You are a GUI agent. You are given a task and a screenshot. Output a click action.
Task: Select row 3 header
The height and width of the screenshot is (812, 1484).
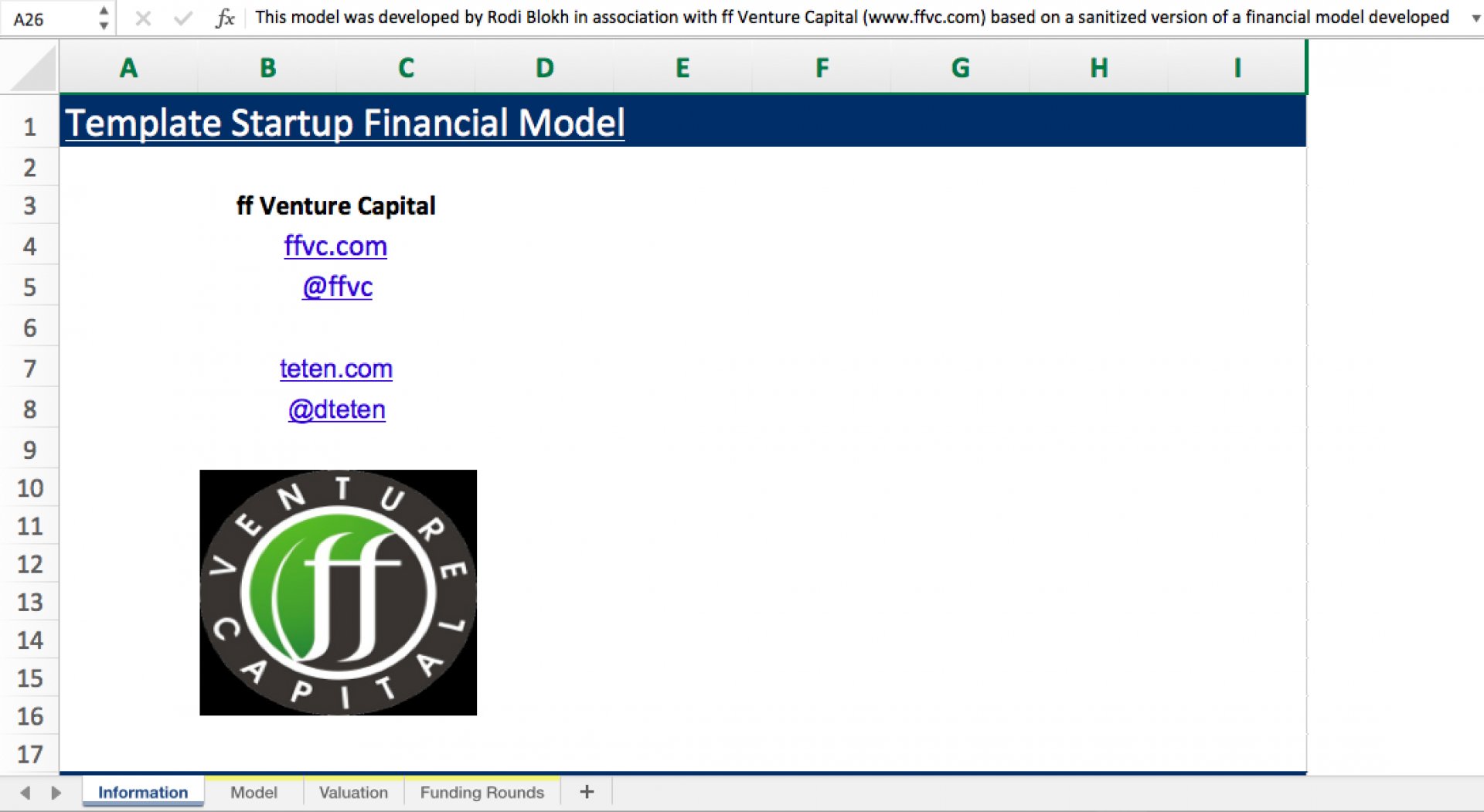click(x=29, y=206)
